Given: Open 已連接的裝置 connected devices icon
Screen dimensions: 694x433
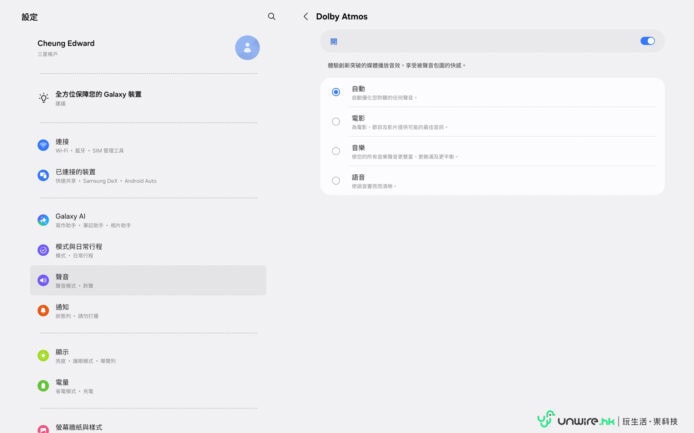Looking at the screenshot, I should coord(43,175).
